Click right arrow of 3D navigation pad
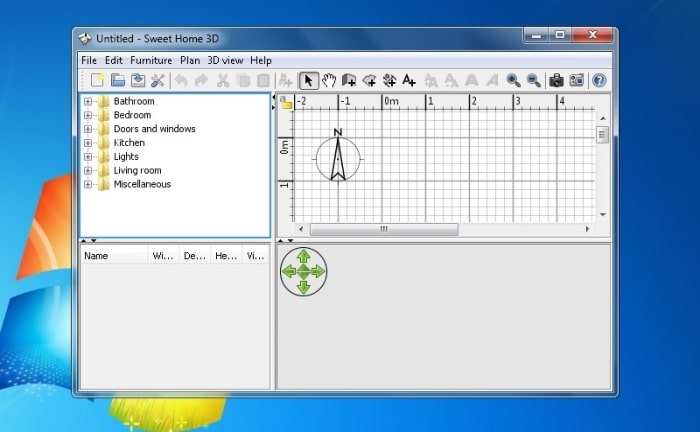 317,271
